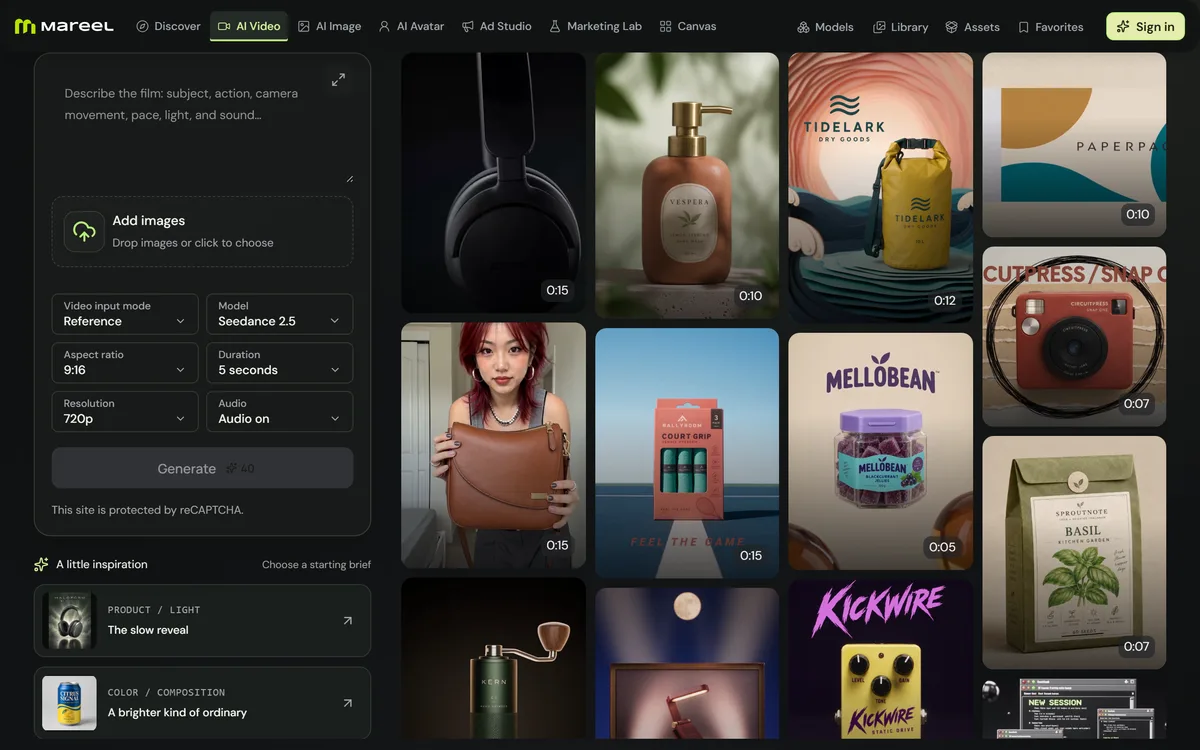Select the AI Video tab
1200x750 pixels.
pos(249,26)
